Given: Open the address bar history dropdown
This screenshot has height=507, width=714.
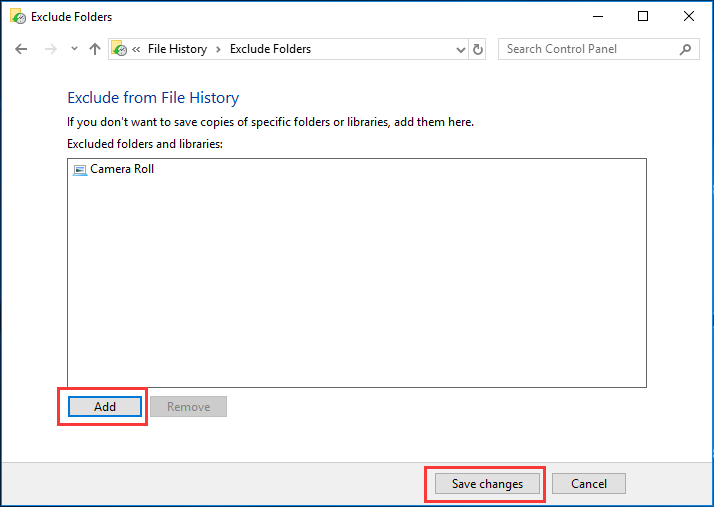Looking at the screenshot, I should coord(460,49).
